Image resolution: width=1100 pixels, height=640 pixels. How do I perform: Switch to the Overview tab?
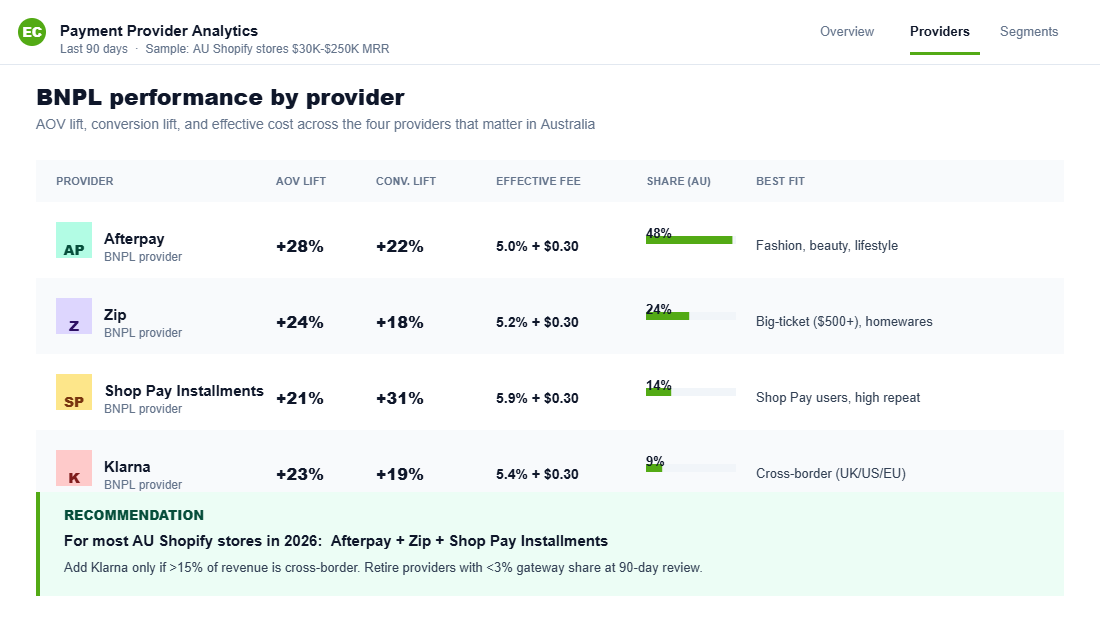click(846, 31)
